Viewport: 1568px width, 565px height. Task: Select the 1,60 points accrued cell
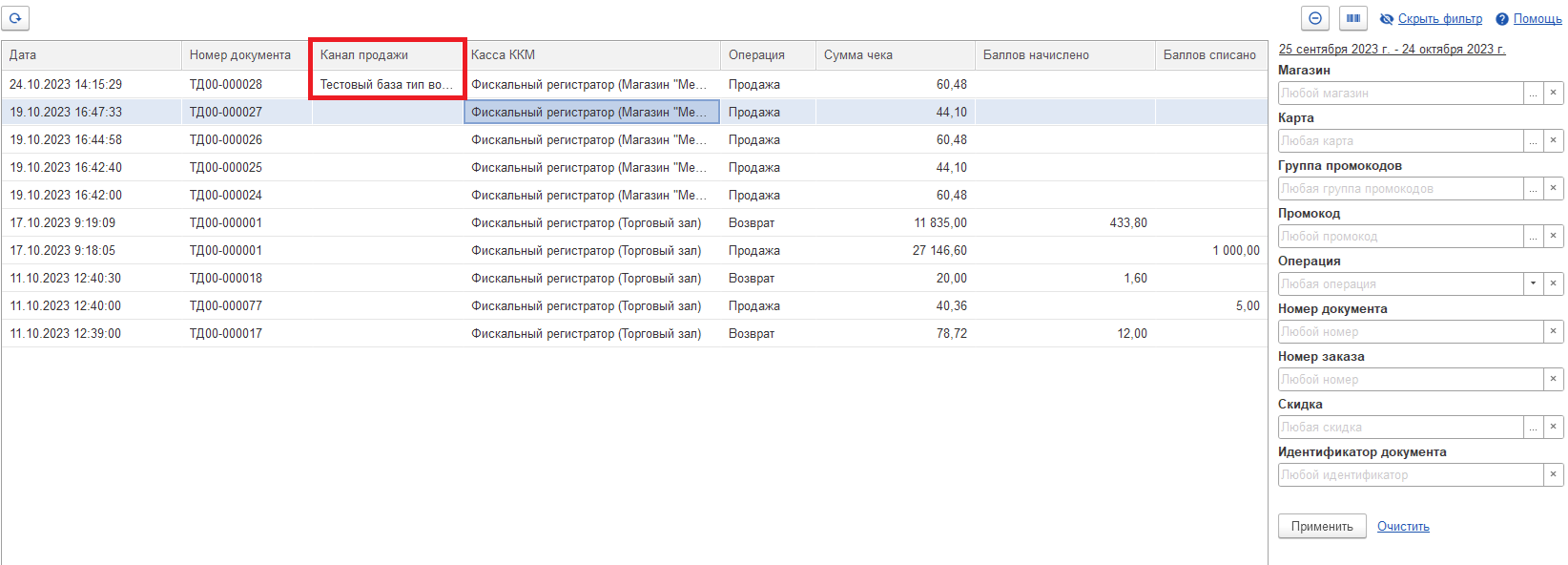coord(1065,278)
